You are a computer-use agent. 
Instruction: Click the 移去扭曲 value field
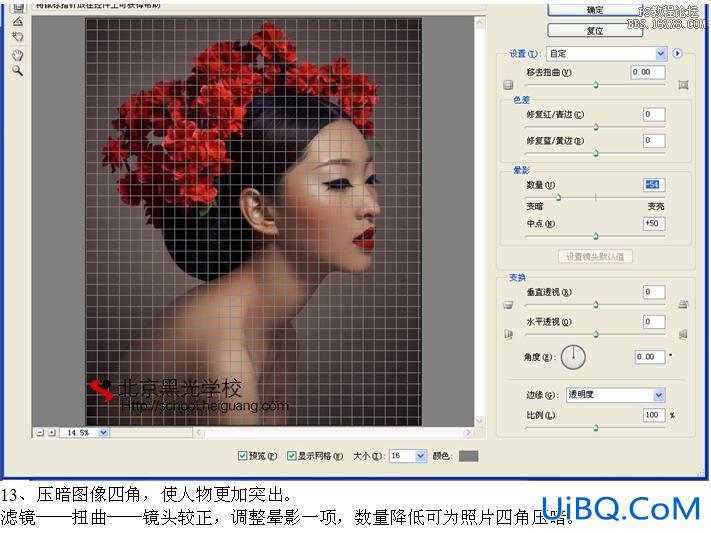(648, 72)
